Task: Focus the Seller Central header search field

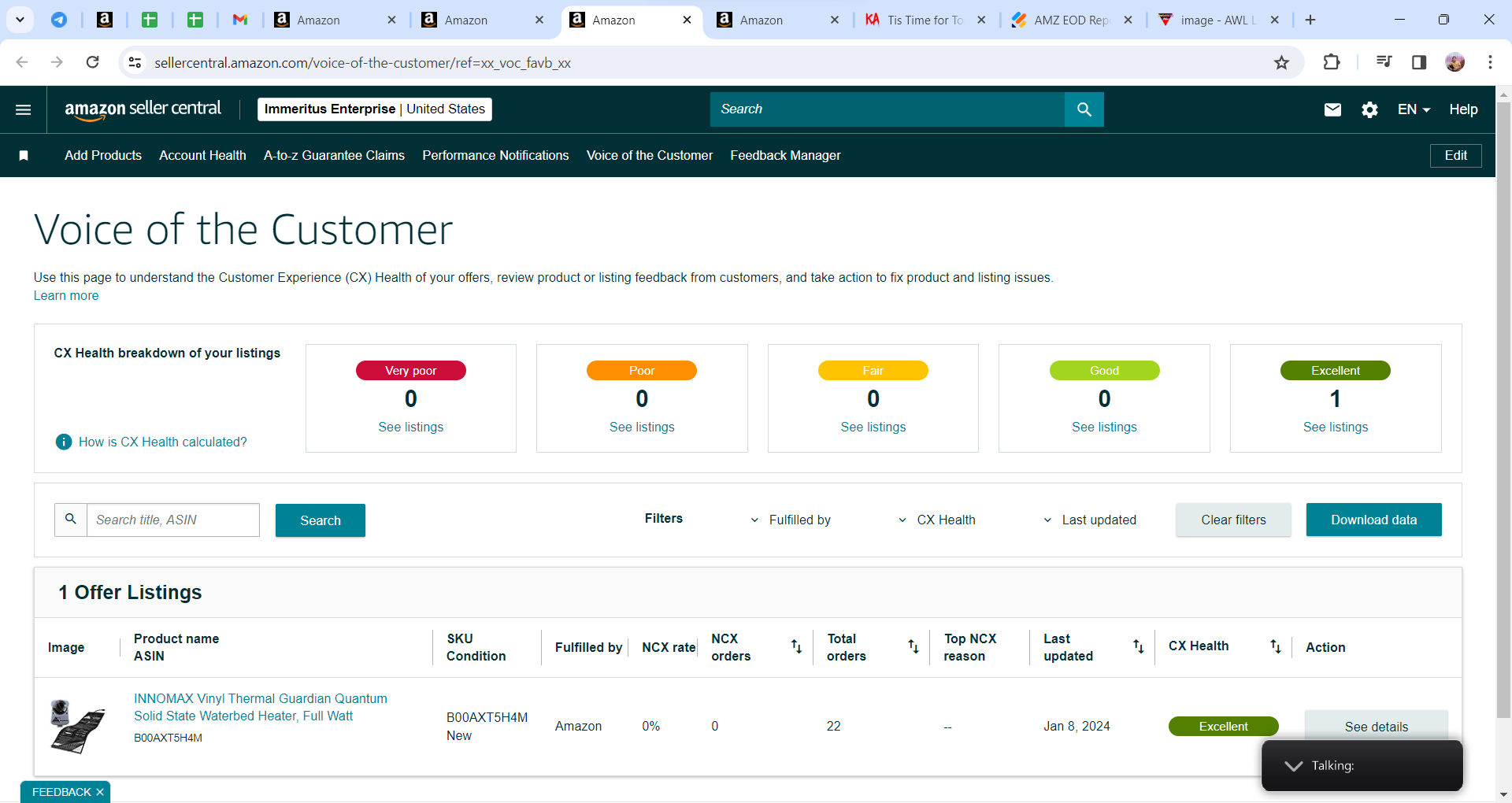Action: (888, 109)
